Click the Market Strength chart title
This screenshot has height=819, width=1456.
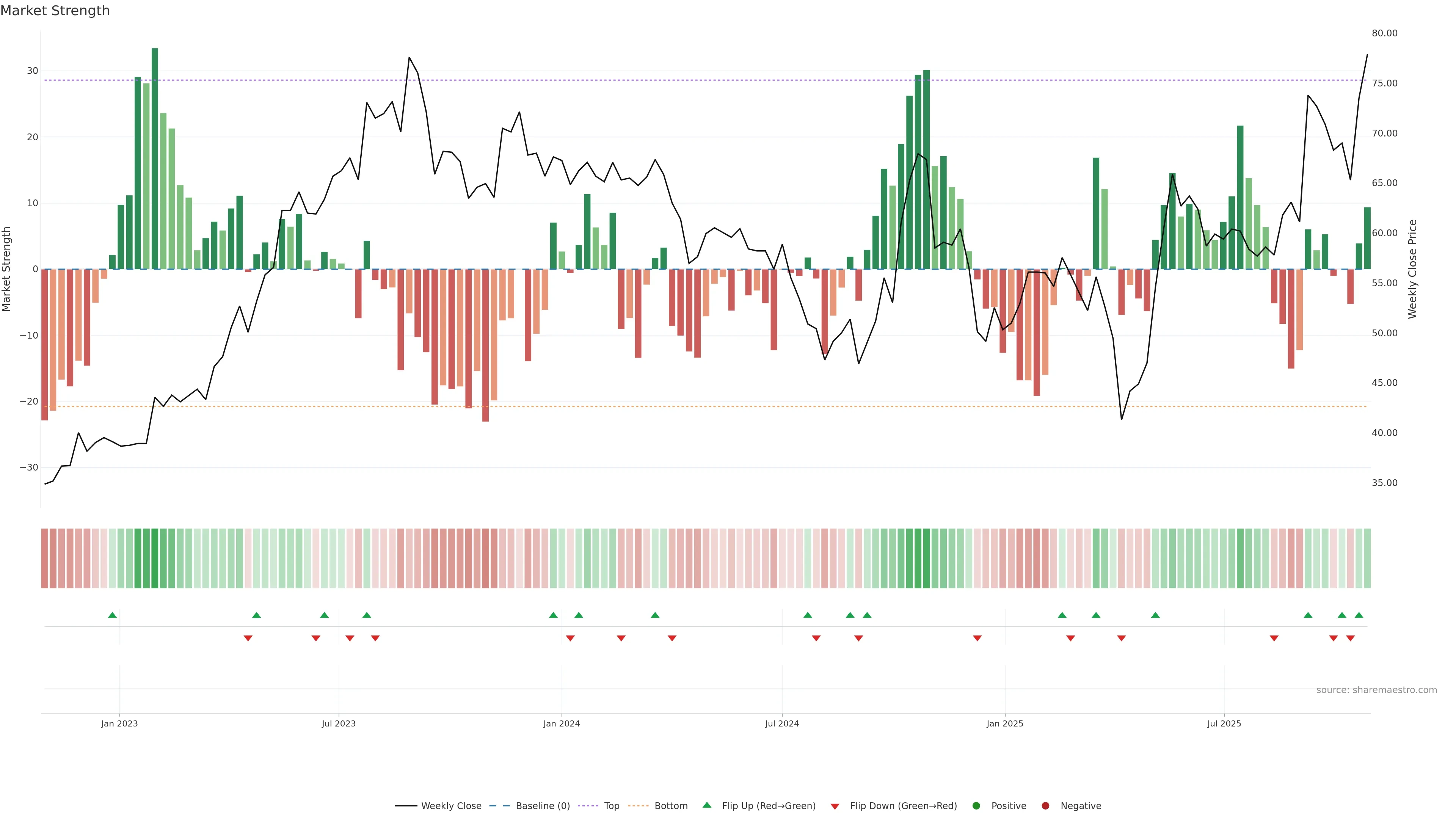(55, 11)
